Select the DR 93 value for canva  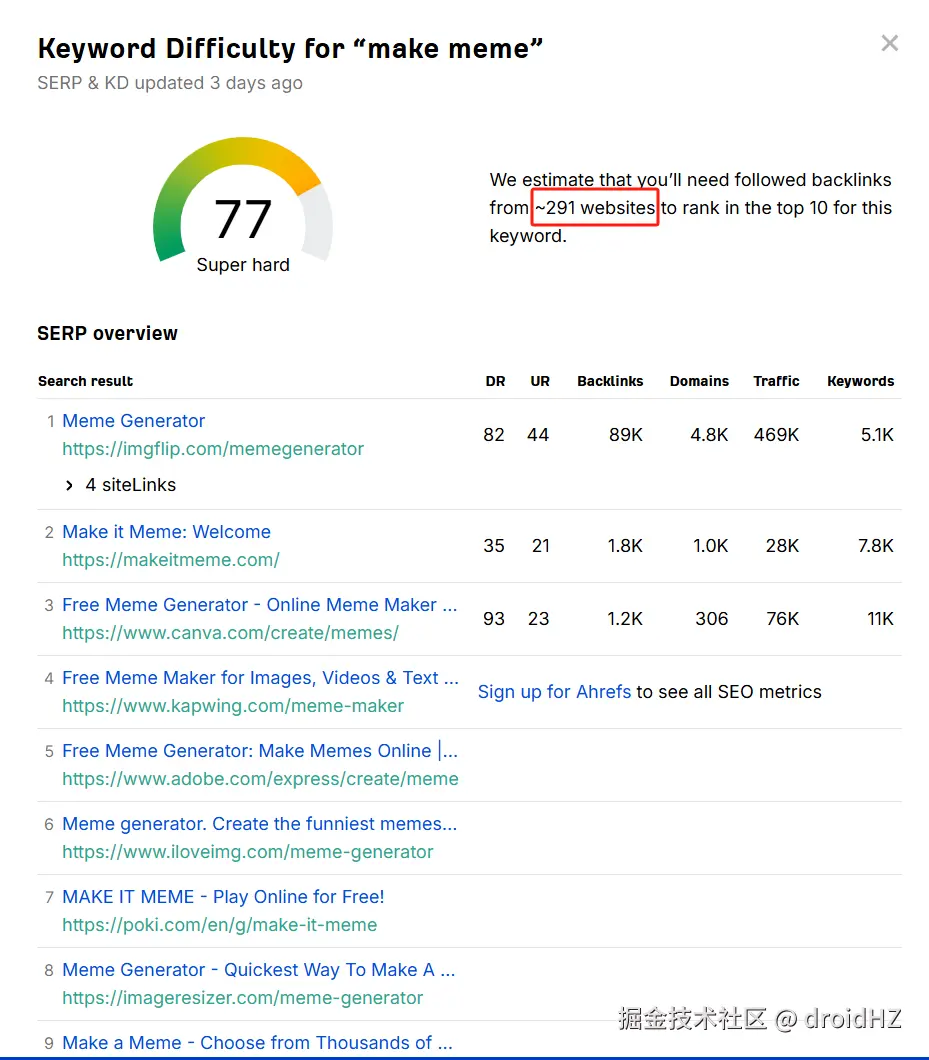(494, 619)
